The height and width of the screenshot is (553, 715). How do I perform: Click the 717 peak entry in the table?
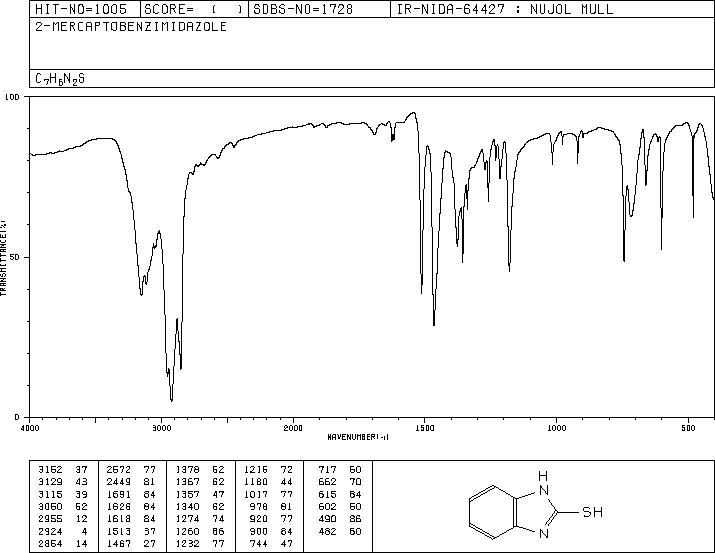tap(327, 470)
